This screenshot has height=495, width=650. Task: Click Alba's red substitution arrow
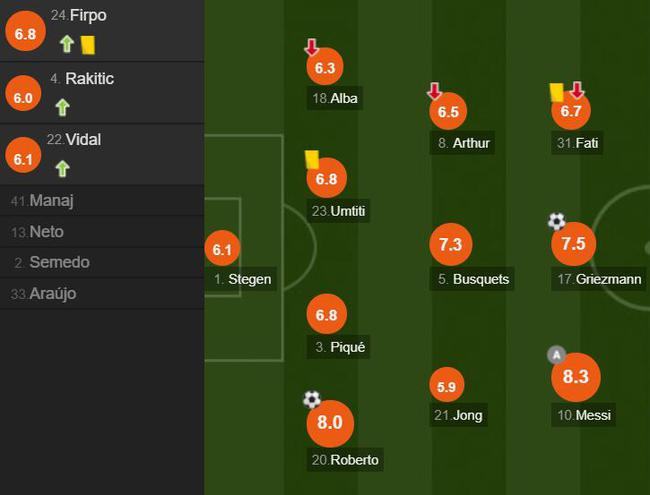pyautogui.click(x=312, y=47)
